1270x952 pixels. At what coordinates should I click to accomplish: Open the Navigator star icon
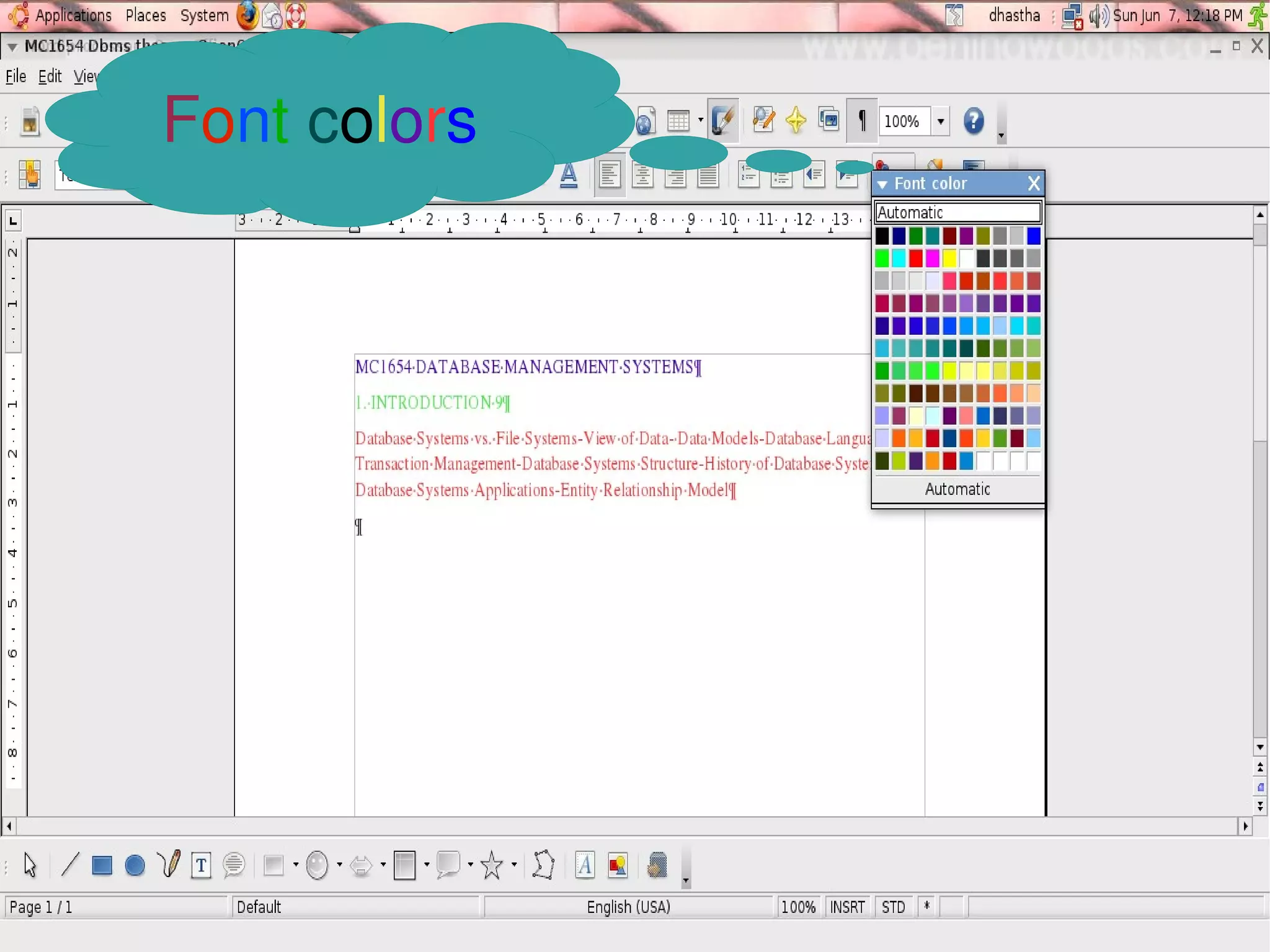click(796, 120)
